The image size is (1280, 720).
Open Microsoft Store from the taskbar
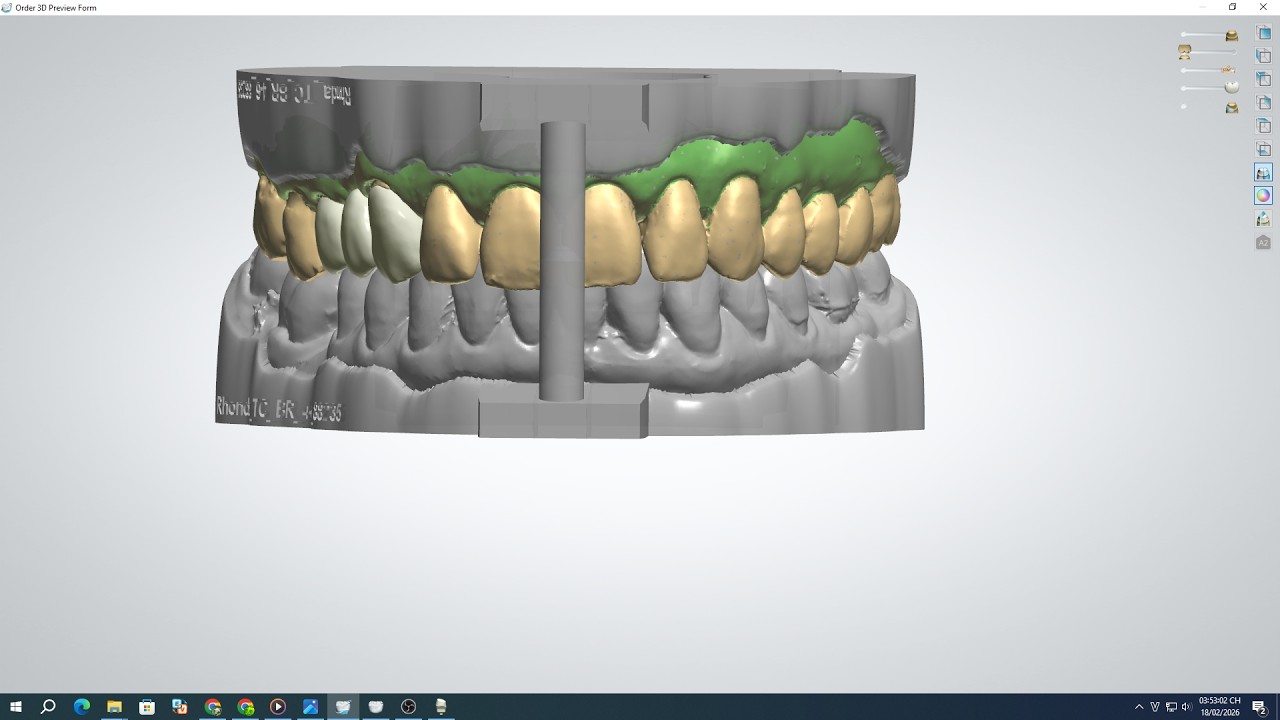[x=147, y=707]
